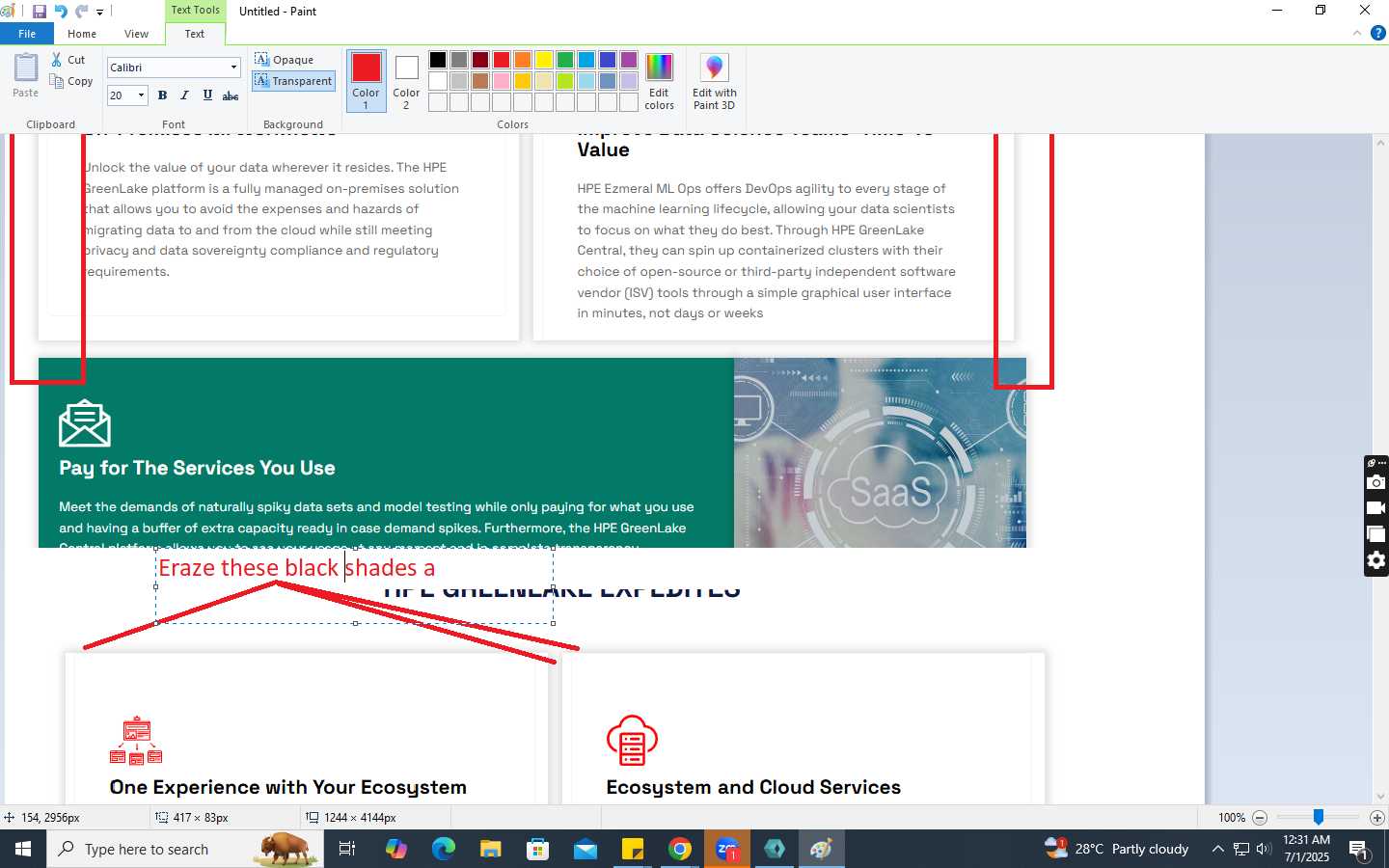Screen dimensions: 1389x868
Task: Click the vertical scrollbar up arrow
Action: 1380,143
